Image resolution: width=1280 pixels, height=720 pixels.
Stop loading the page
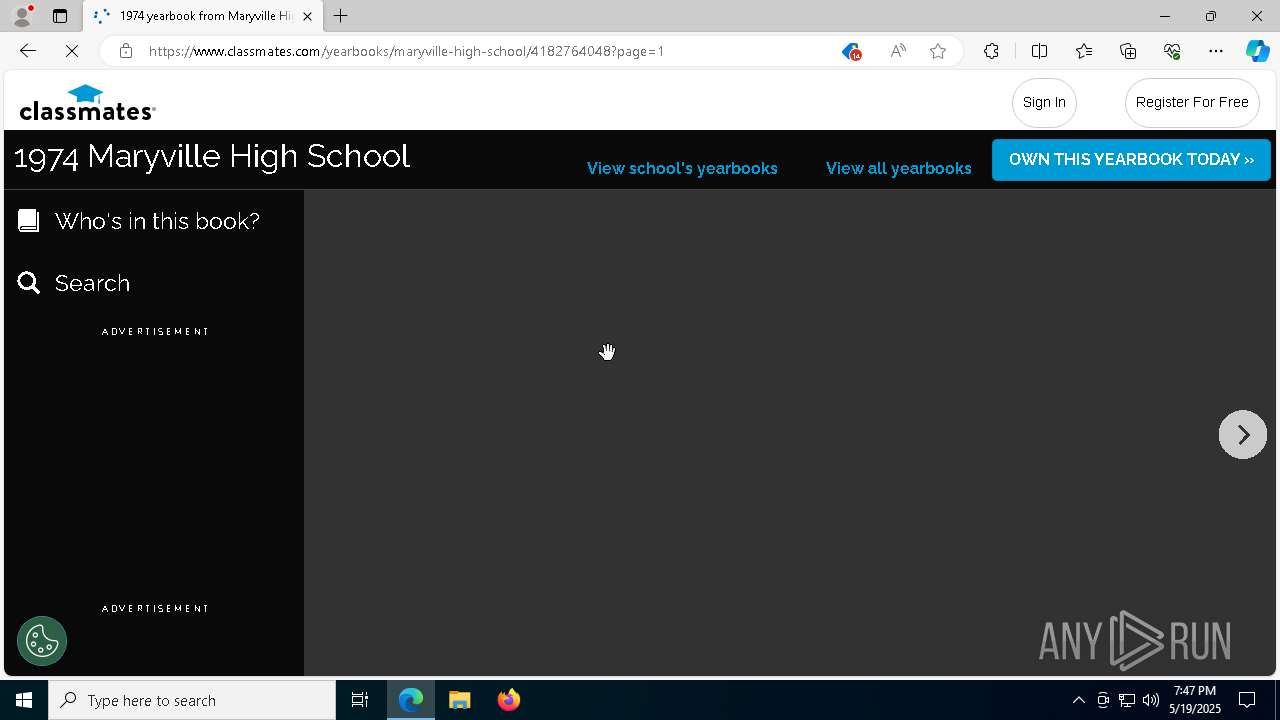(x=72, y=51)
